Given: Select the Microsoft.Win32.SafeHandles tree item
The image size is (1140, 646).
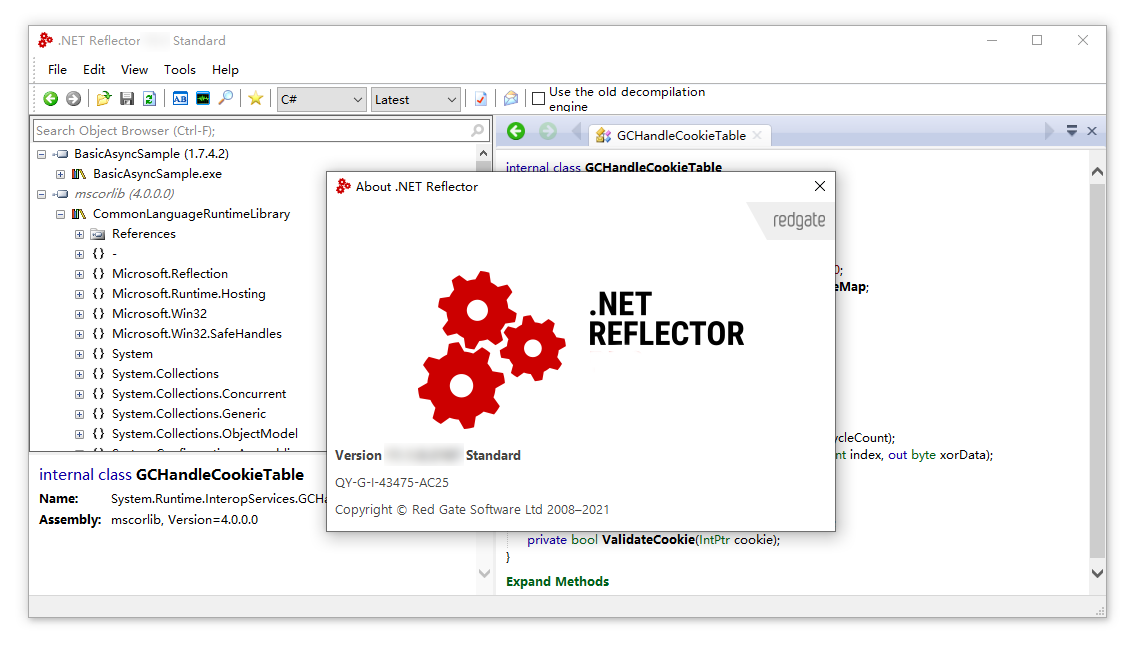Looking at the screenshot, I should (x=196, y=334).
